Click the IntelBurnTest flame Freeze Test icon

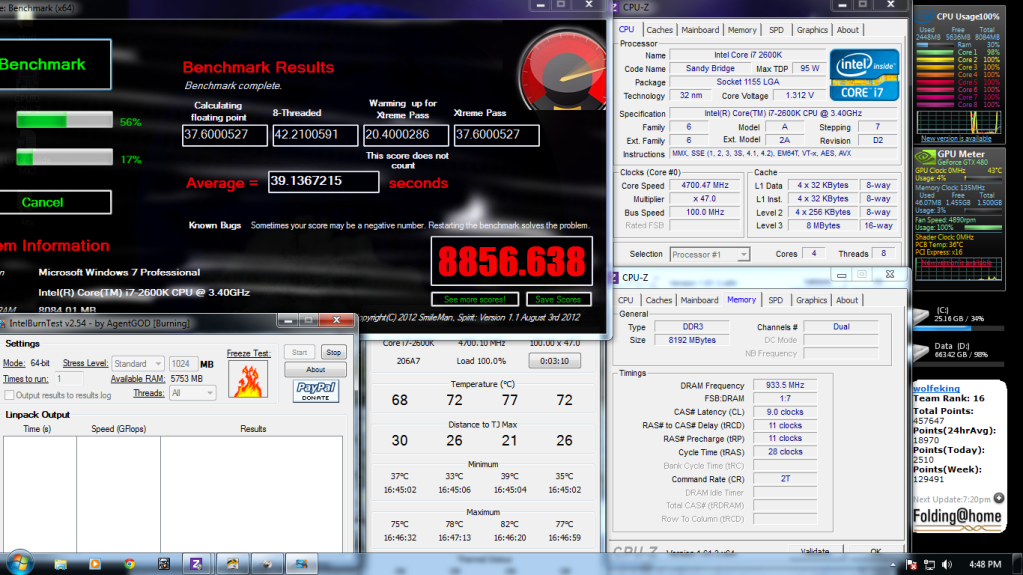tap(247, 379)
